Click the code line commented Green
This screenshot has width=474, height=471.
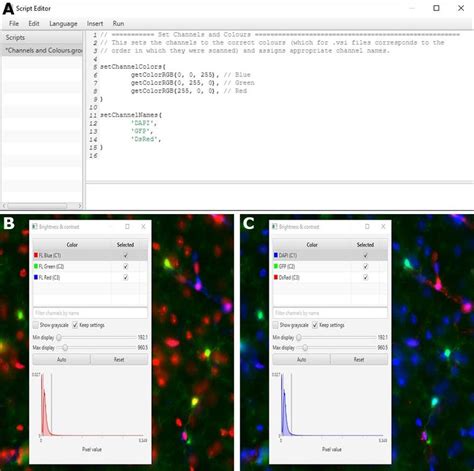(x=192, y=83)
